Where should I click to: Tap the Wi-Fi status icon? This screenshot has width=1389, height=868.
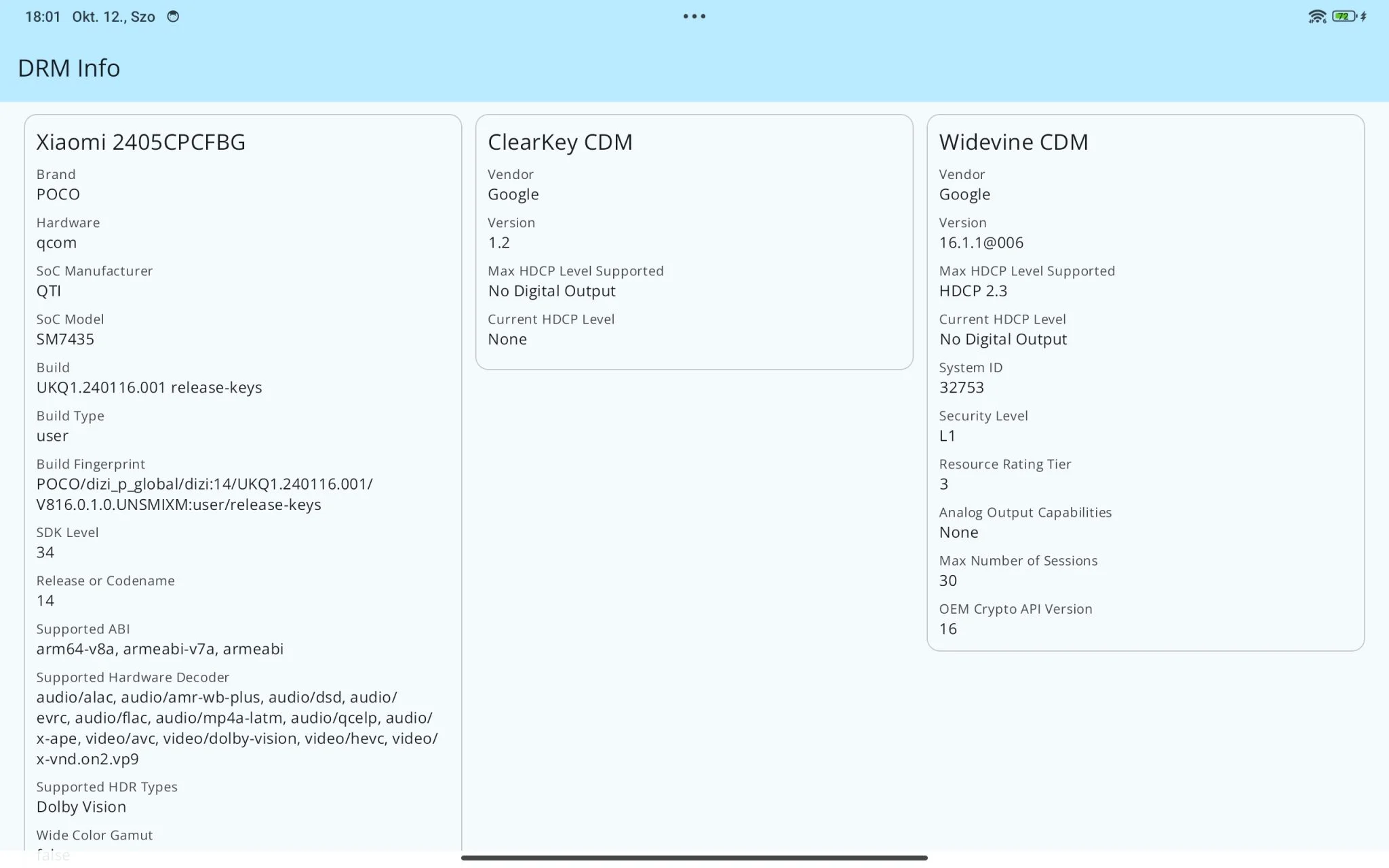(x=1316, y=16)
